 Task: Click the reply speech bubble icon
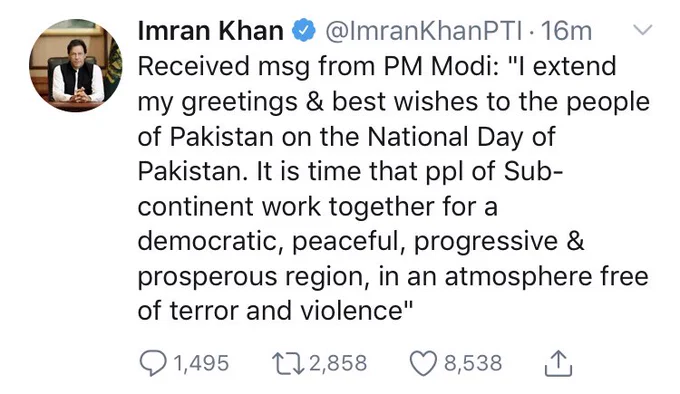point(154,363)
